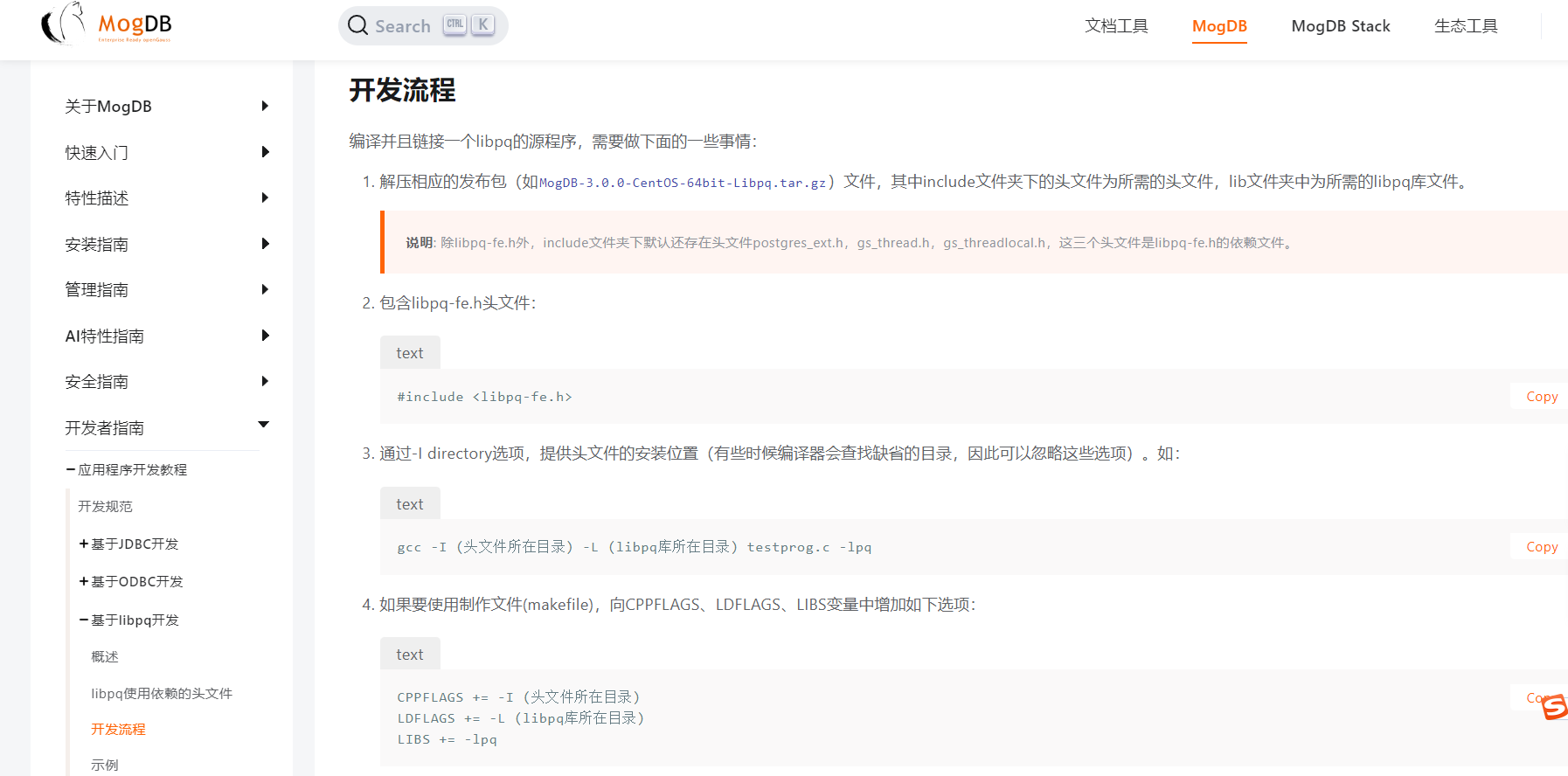
Task: Click the gcc -I command line text
Action: click(x=635, y=547)
